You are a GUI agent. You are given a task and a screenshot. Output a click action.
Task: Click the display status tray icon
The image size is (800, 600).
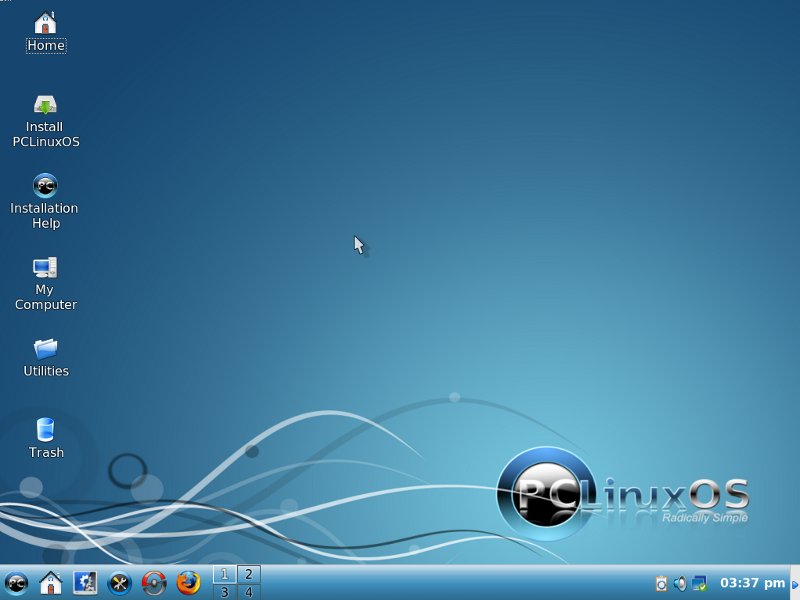699,583
